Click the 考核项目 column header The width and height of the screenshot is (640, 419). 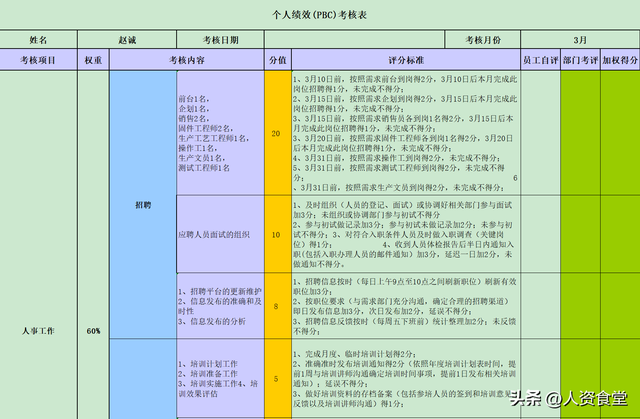[38, 60]
